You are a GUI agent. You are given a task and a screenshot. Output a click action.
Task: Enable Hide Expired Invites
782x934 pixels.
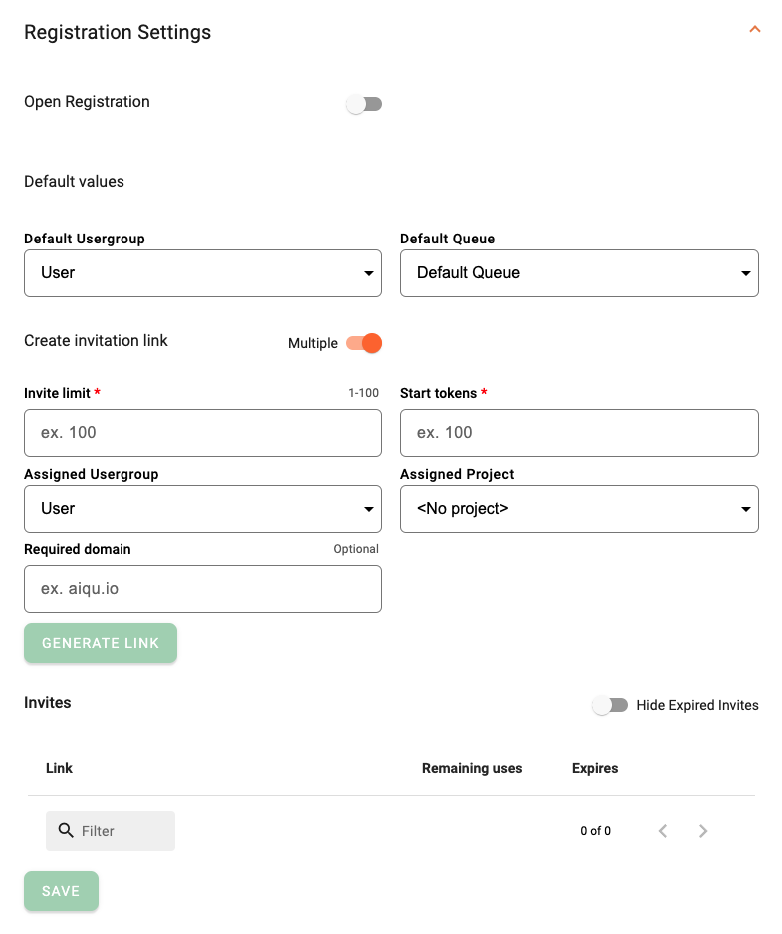610,704
